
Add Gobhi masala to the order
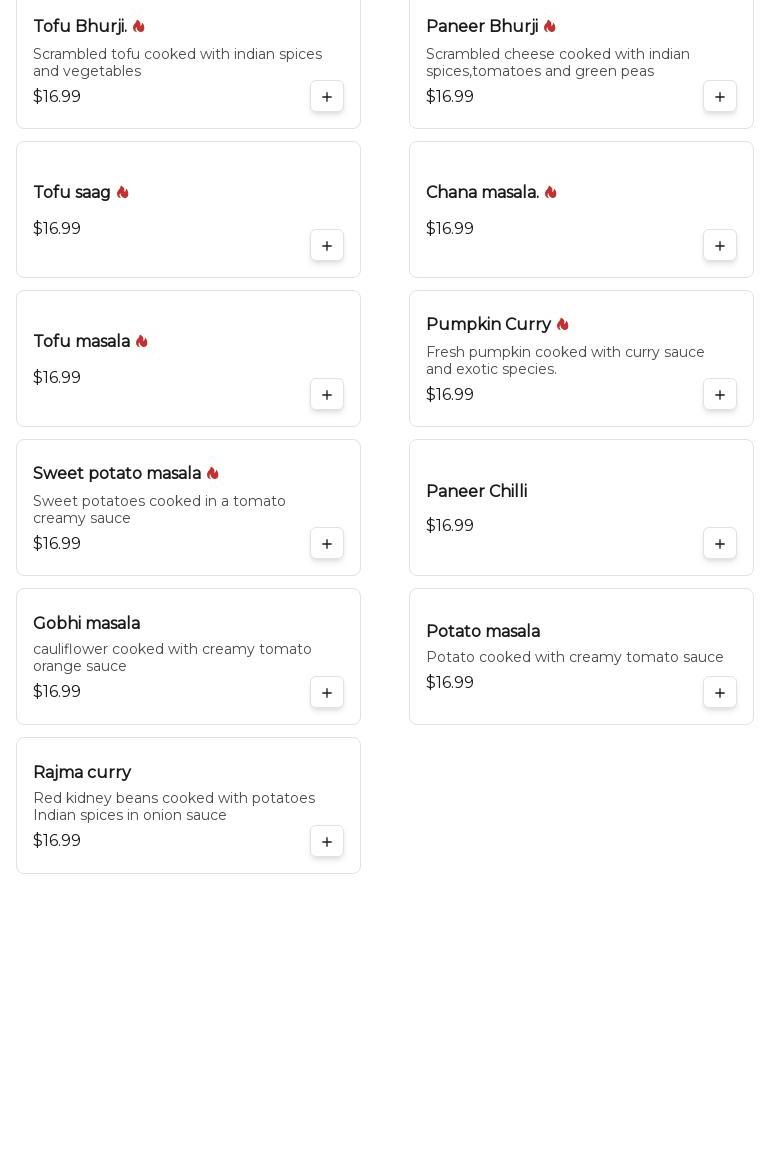click(327, 693)
